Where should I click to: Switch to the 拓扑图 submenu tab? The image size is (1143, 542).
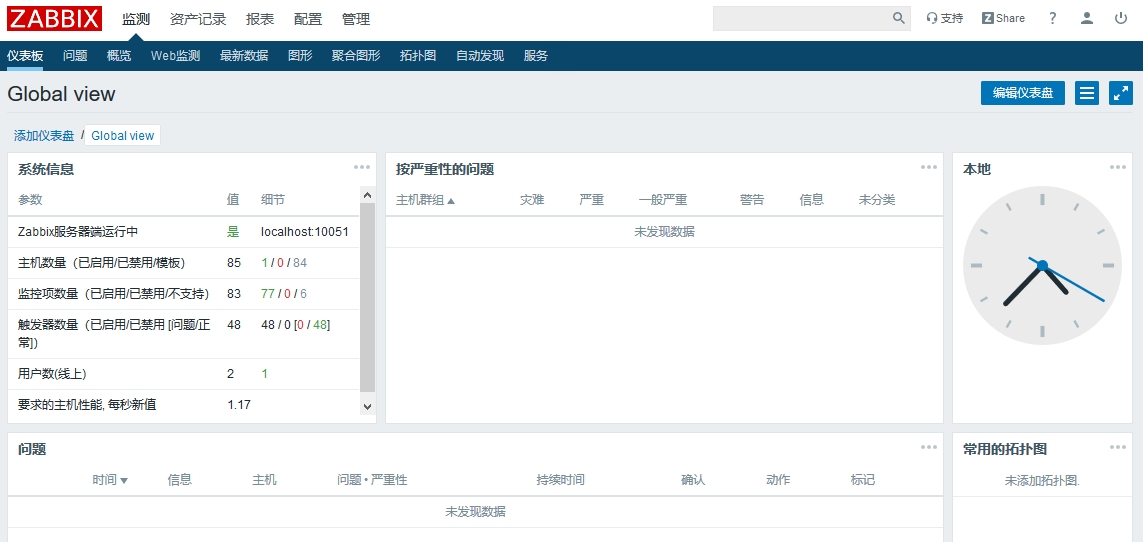(x=418, y=56)
